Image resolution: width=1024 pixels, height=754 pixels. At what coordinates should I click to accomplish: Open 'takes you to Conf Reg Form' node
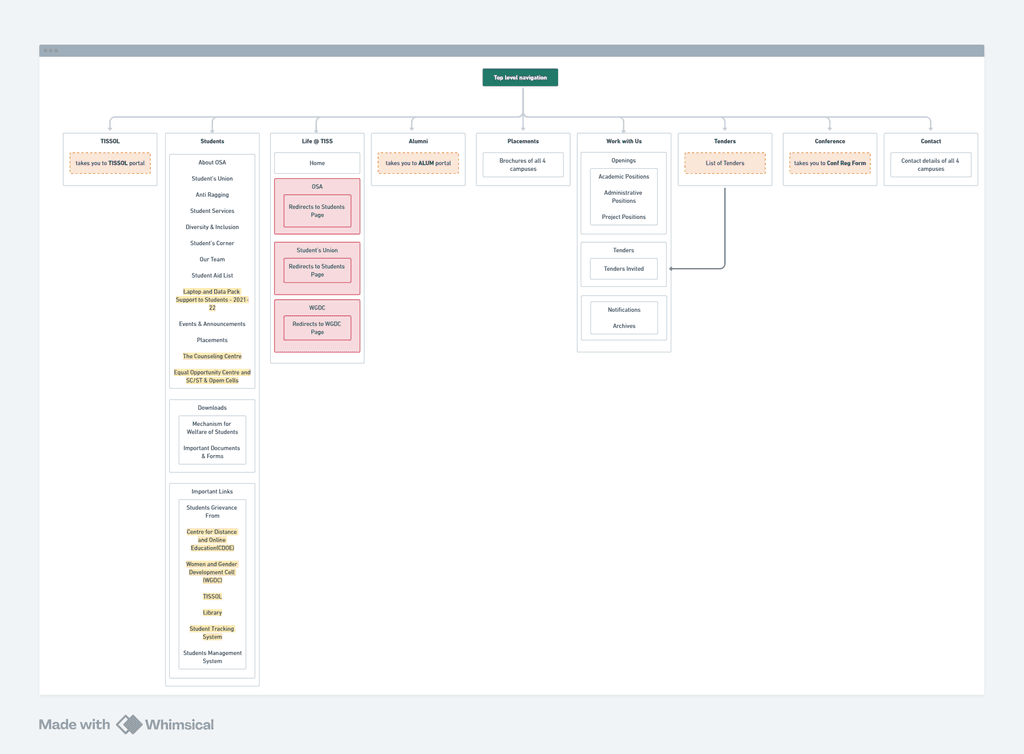tap(829, 163)
